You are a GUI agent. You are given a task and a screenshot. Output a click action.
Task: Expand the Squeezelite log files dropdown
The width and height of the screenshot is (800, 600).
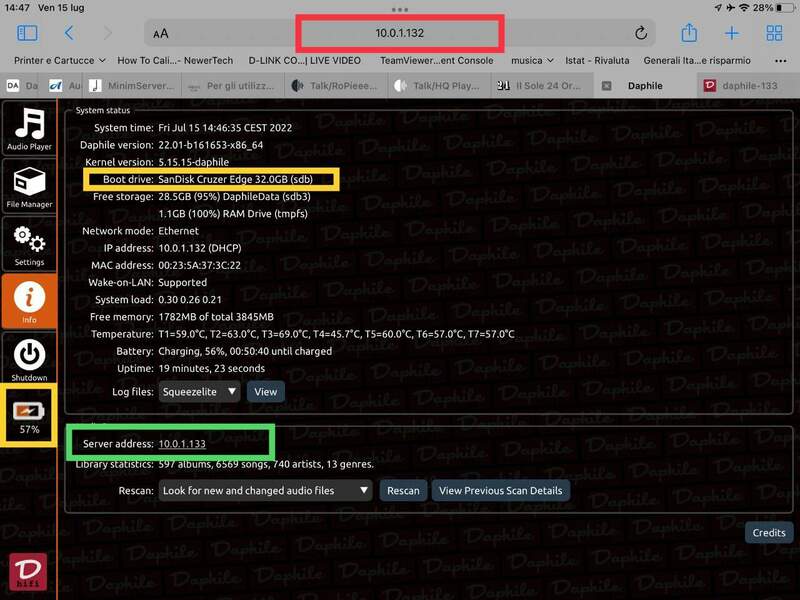200,392
